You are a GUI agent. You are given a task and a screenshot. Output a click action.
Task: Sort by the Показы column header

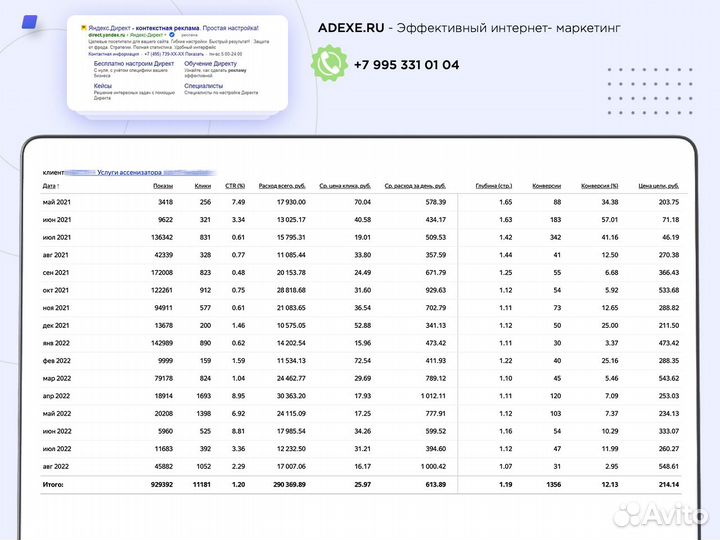[x=162, y=186]
